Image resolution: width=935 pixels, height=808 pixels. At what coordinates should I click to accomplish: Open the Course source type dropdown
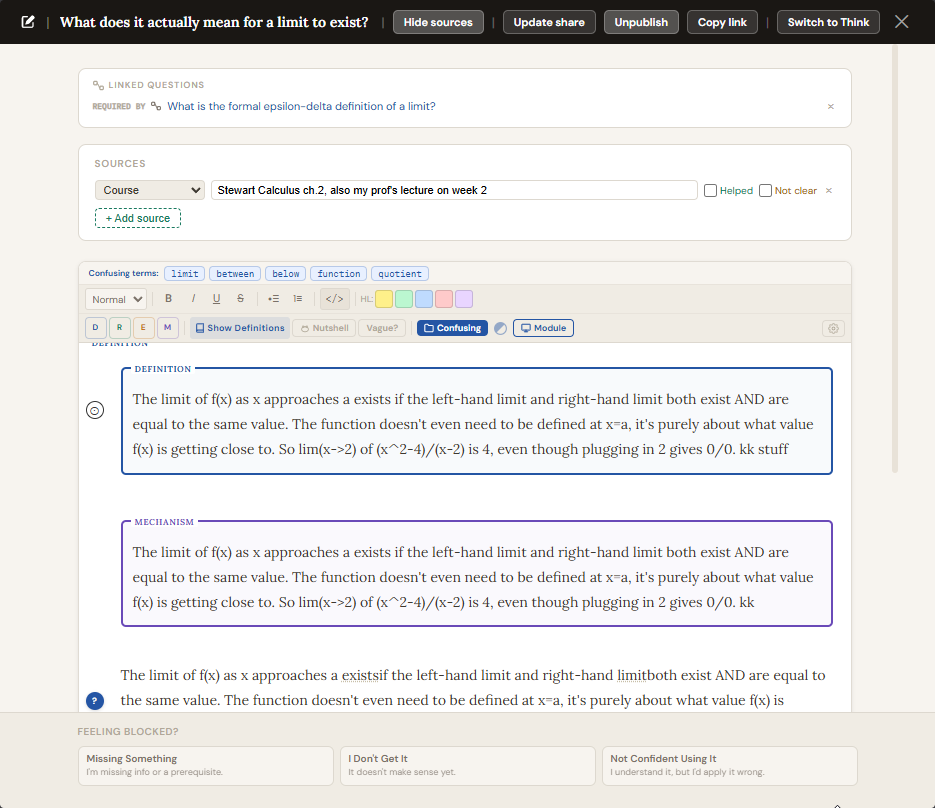(150, 190)
